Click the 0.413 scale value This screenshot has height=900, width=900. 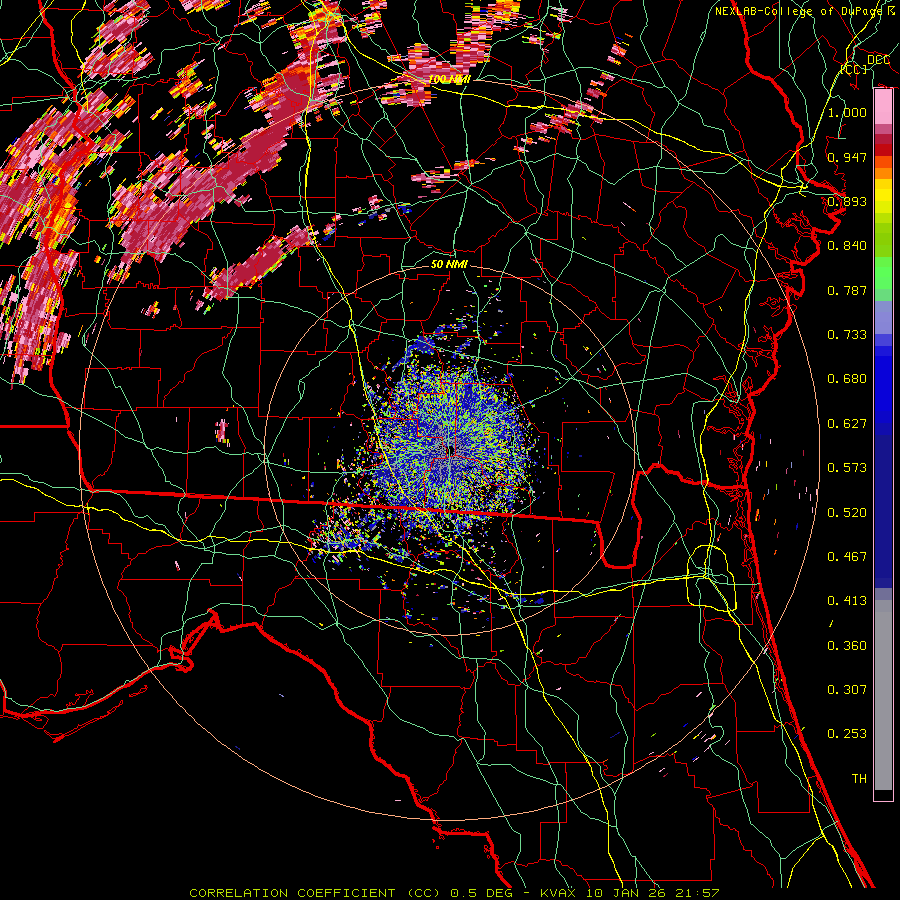(x=847, y=601)
